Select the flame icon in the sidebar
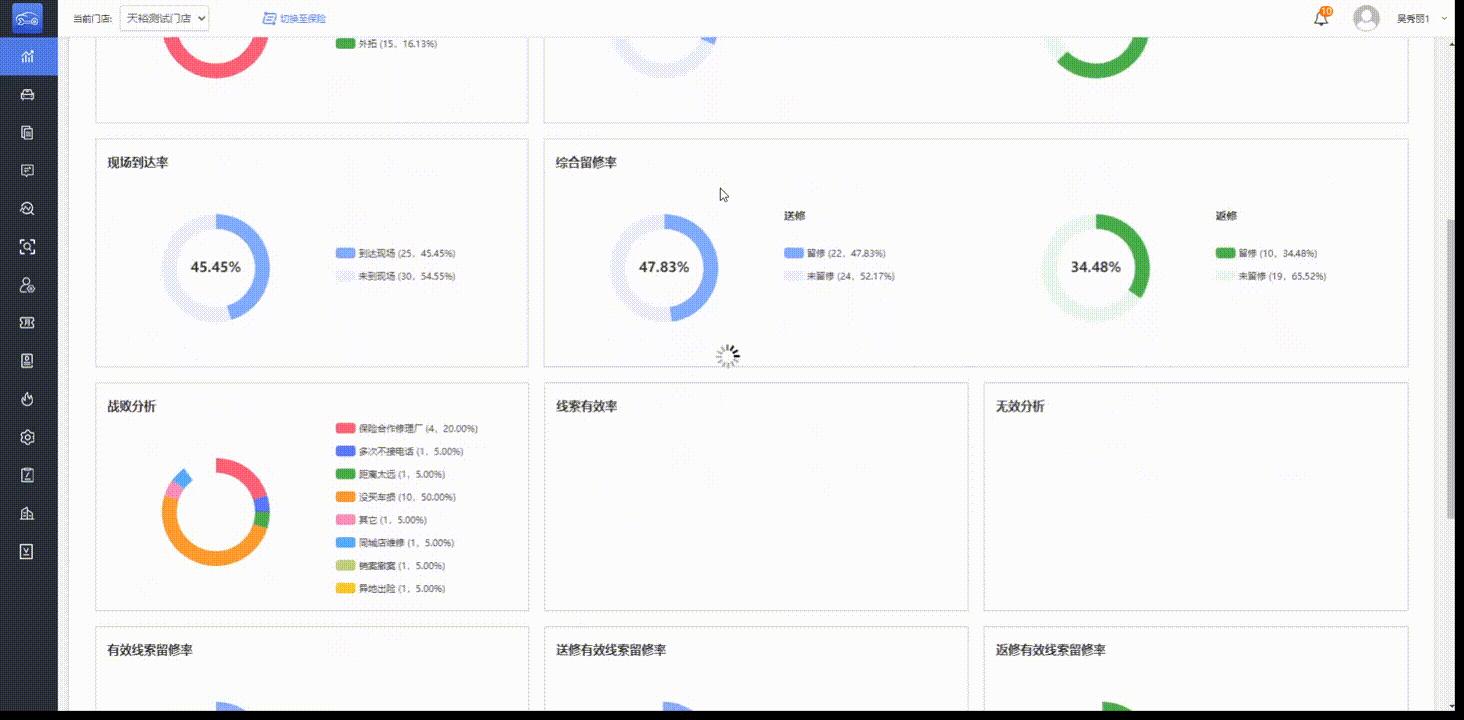The image size is (1464, 720). click(x=27, y=398)
